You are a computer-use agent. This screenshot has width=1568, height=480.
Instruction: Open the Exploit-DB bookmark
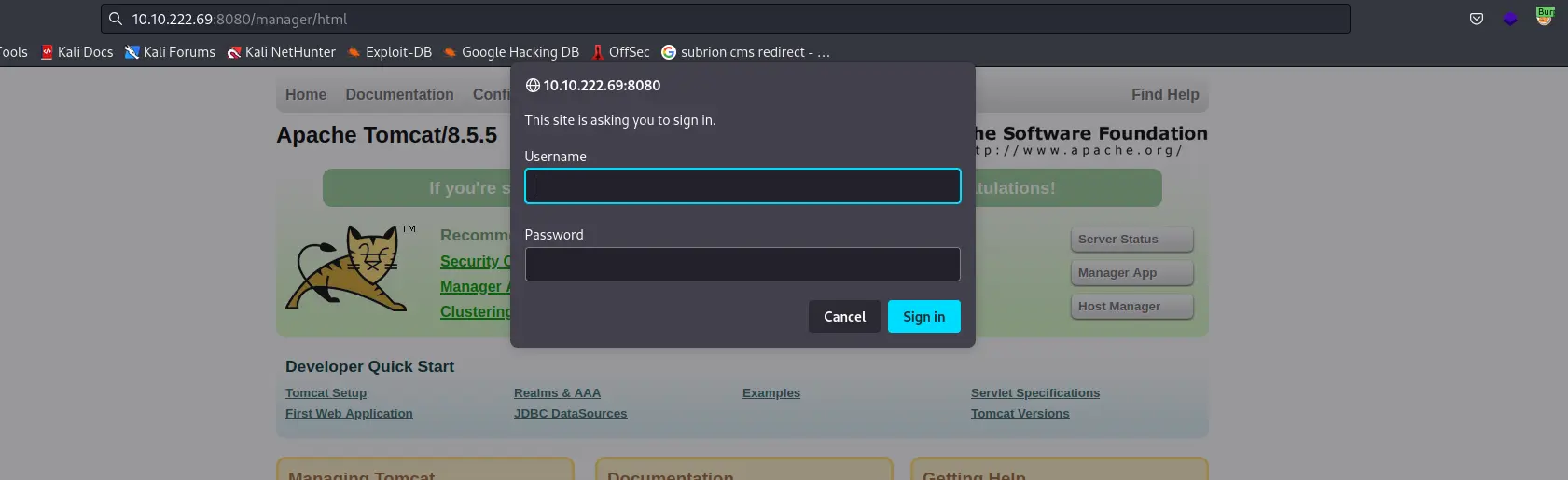pos(389,52)
